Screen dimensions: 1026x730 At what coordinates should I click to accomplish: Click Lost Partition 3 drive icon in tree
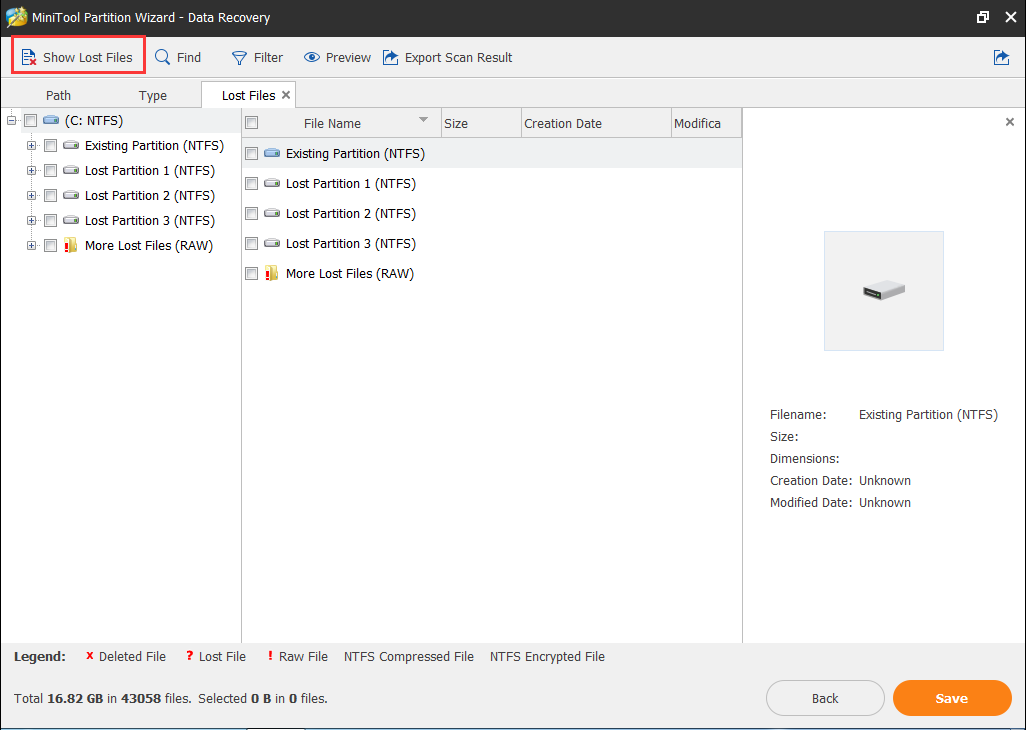[71, 220]
